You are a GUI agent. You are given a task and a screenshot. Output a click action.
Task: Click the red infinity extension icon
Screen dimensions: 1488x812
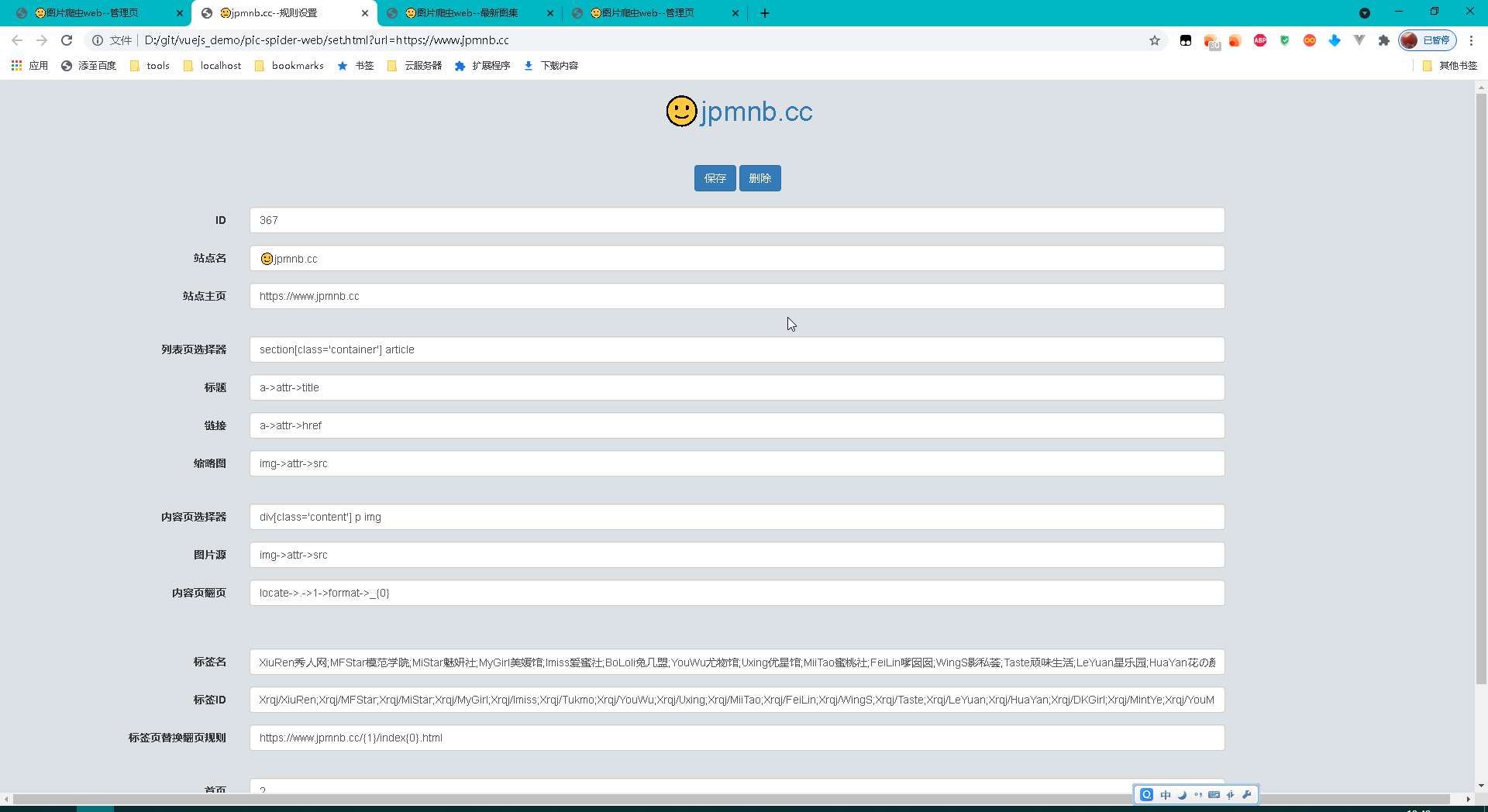click(1310, 40)
